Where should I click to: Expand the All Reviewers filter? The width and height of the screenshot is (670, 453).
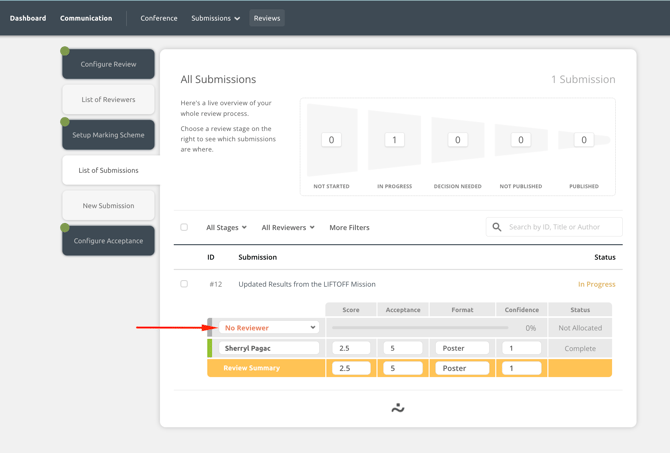[x=288, y=228]
